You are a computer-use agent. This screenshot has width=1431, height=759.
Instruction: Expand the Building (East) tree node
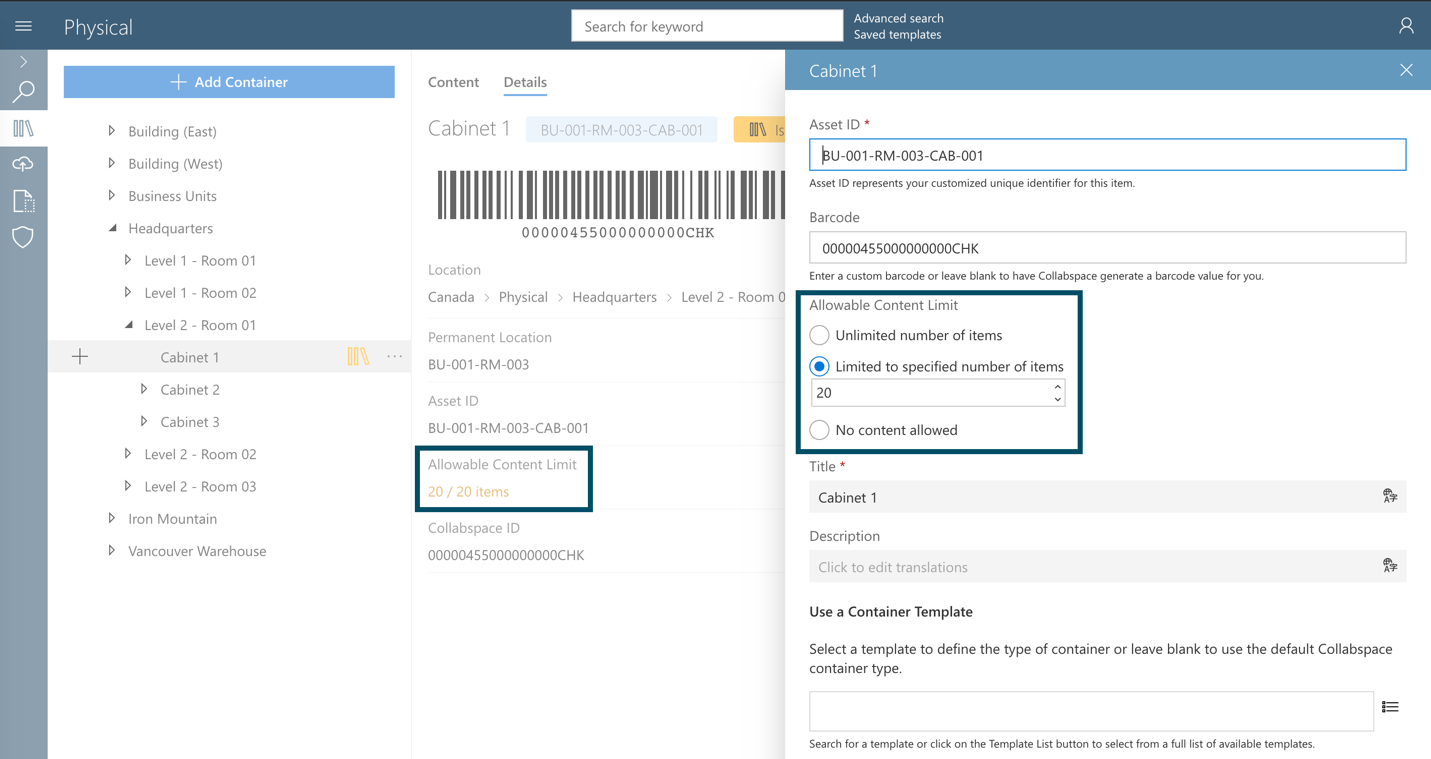click(110, 131)
